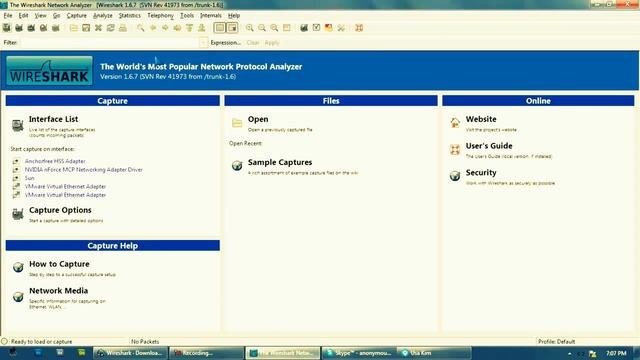Click into the display filter input field
Screen dimensions: 640x360
[110, 42]
